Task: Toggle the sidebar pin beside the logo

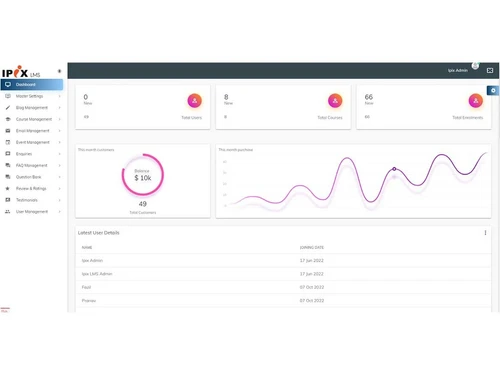Action: [x=59, y=71]
